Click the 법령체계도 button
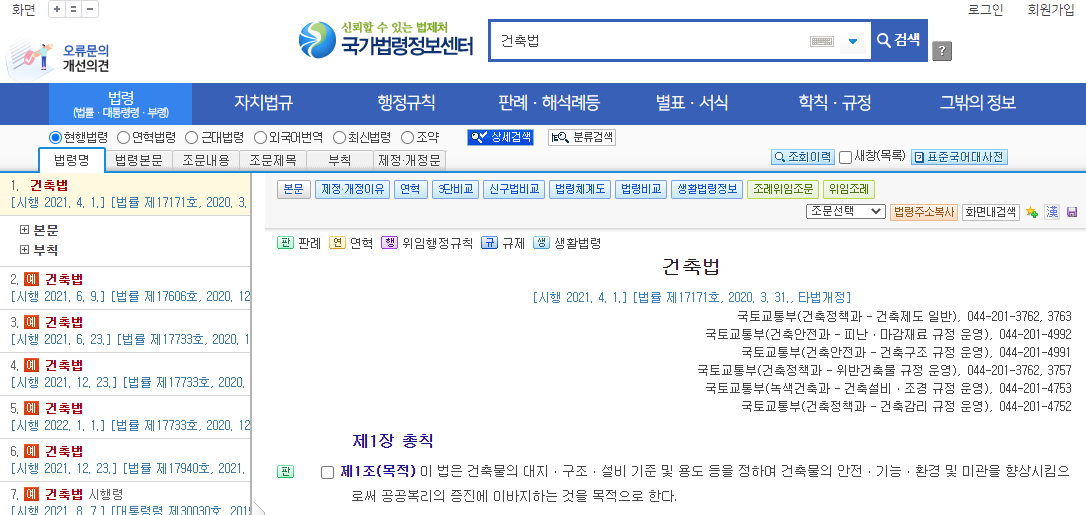The height and width of the screenshot is (515, 1086). pos(580,189)
